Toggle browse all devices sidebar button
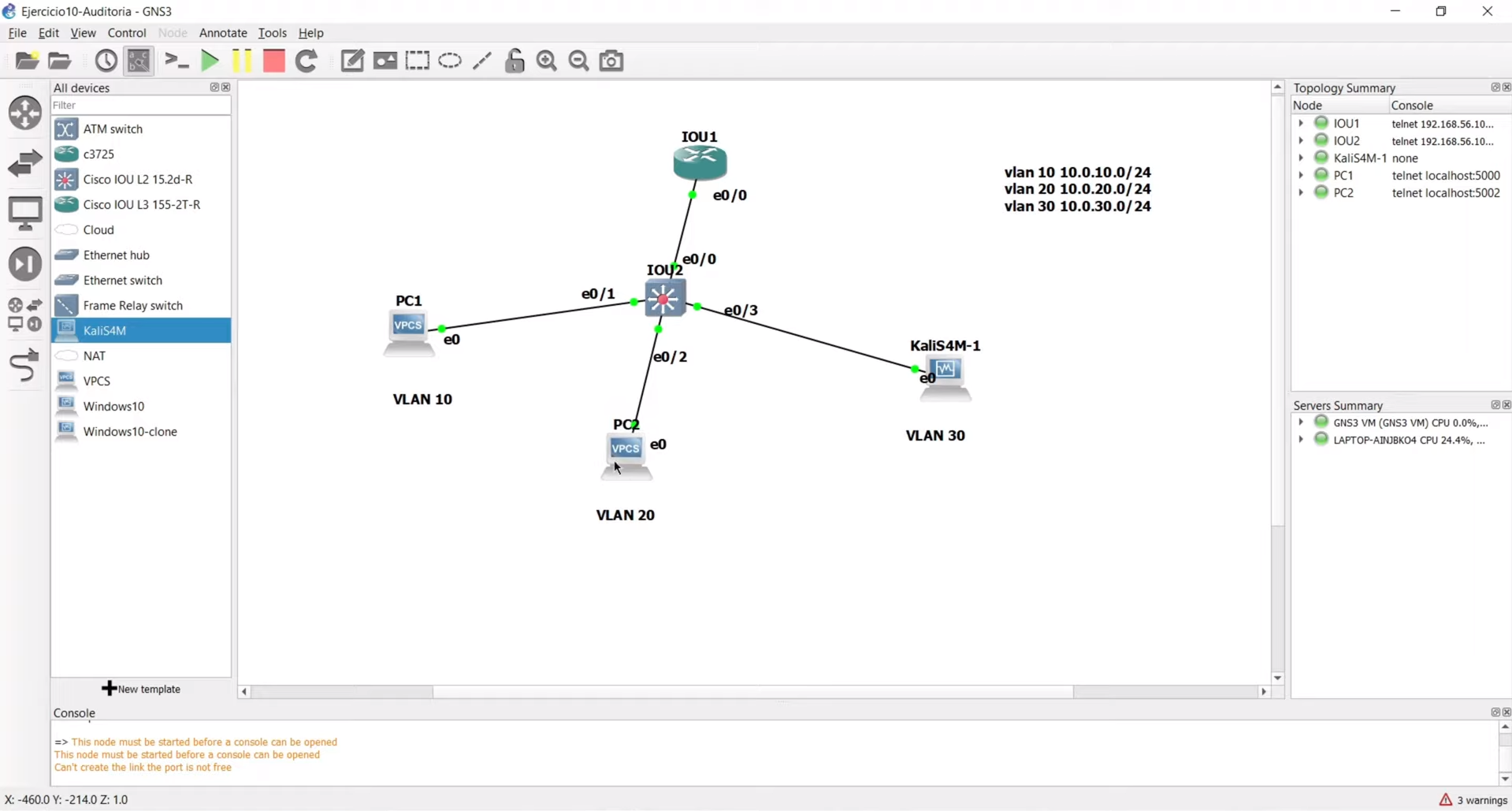This screenshot has width=1512, height=811. point(25,315)
